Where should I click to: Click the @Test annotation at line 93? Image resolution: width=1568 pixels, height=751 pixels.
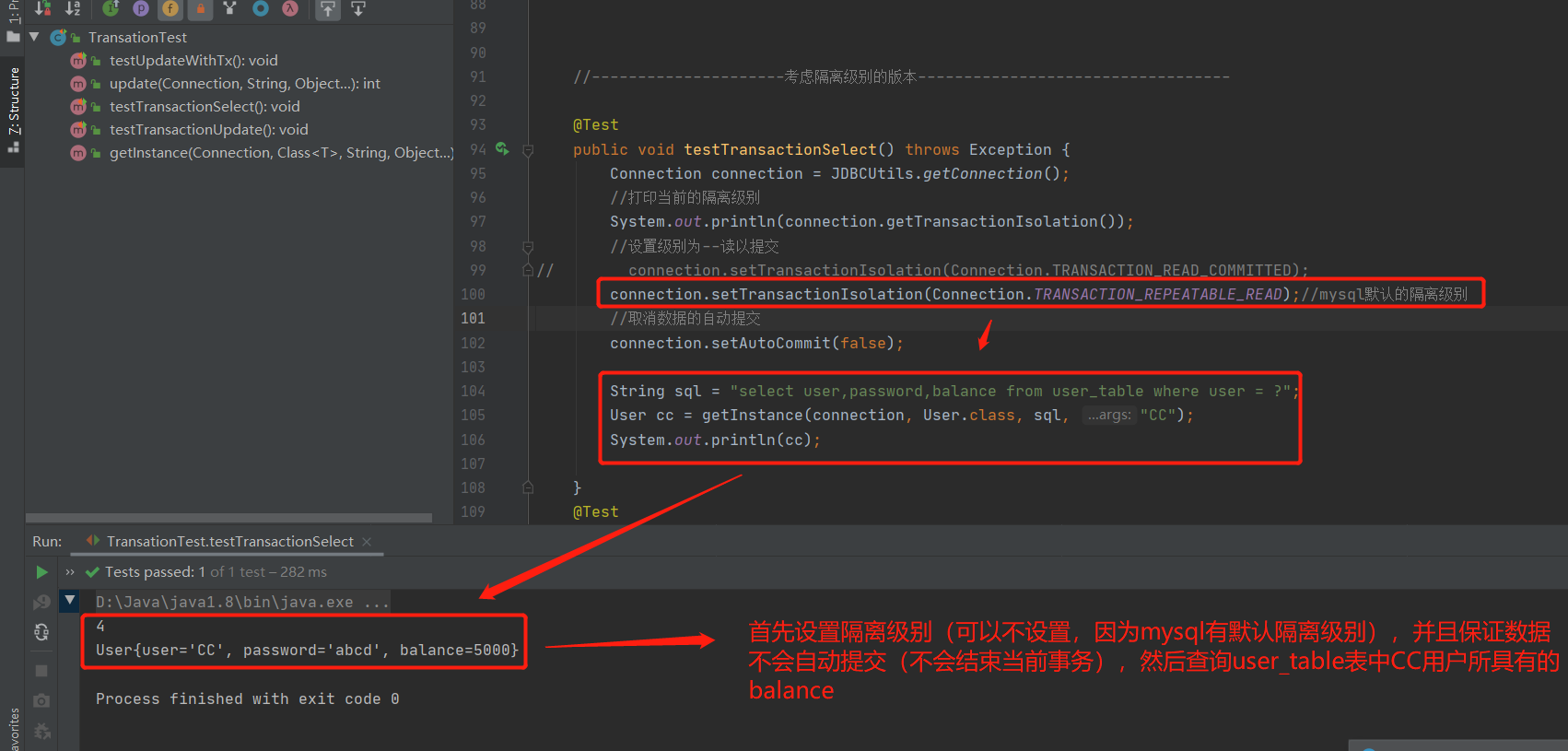(596, 124)
